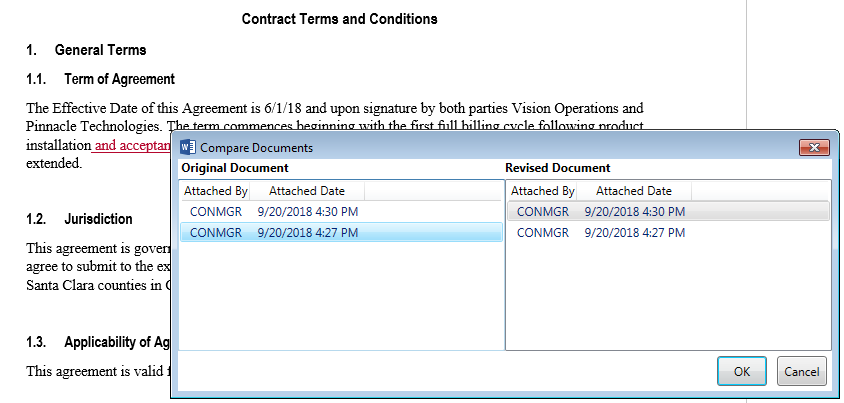The image size is (844, 403).
Task: Select the 4:30 PM entry under Original Document
Action: (273, 212)
